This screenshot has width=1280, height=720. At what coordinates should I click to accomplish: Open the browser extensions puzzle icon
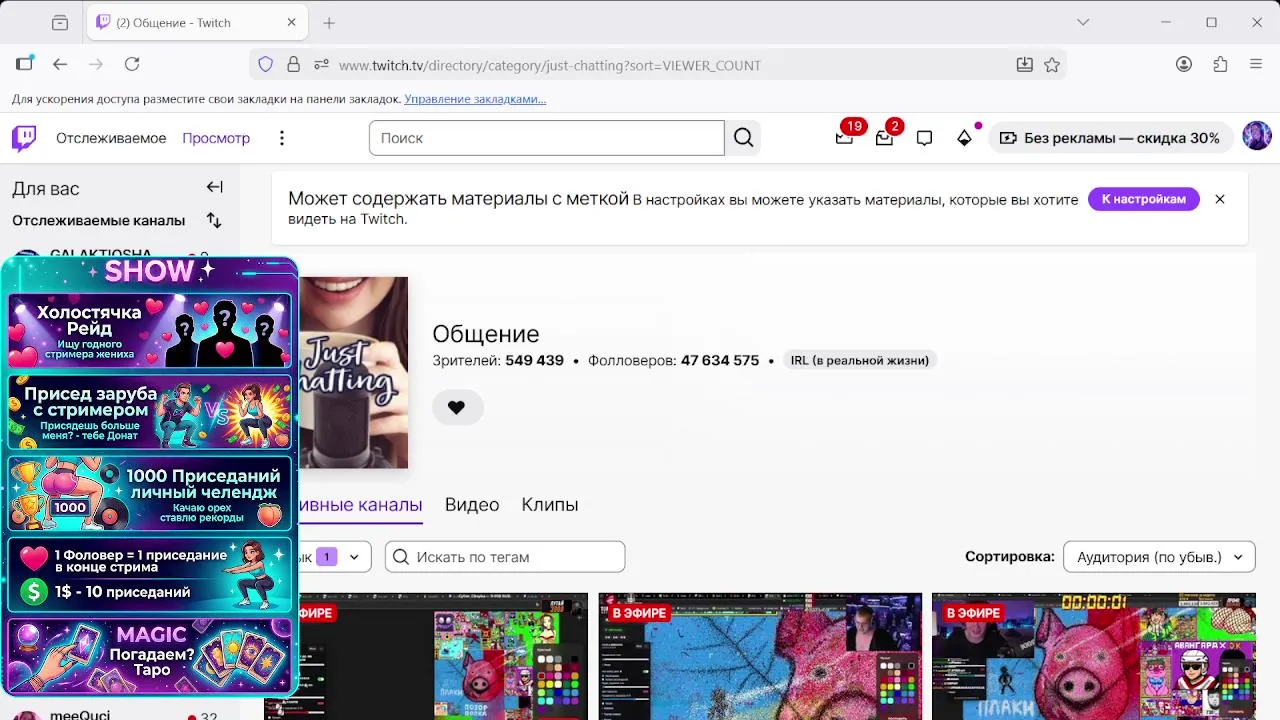point(1220,64)
